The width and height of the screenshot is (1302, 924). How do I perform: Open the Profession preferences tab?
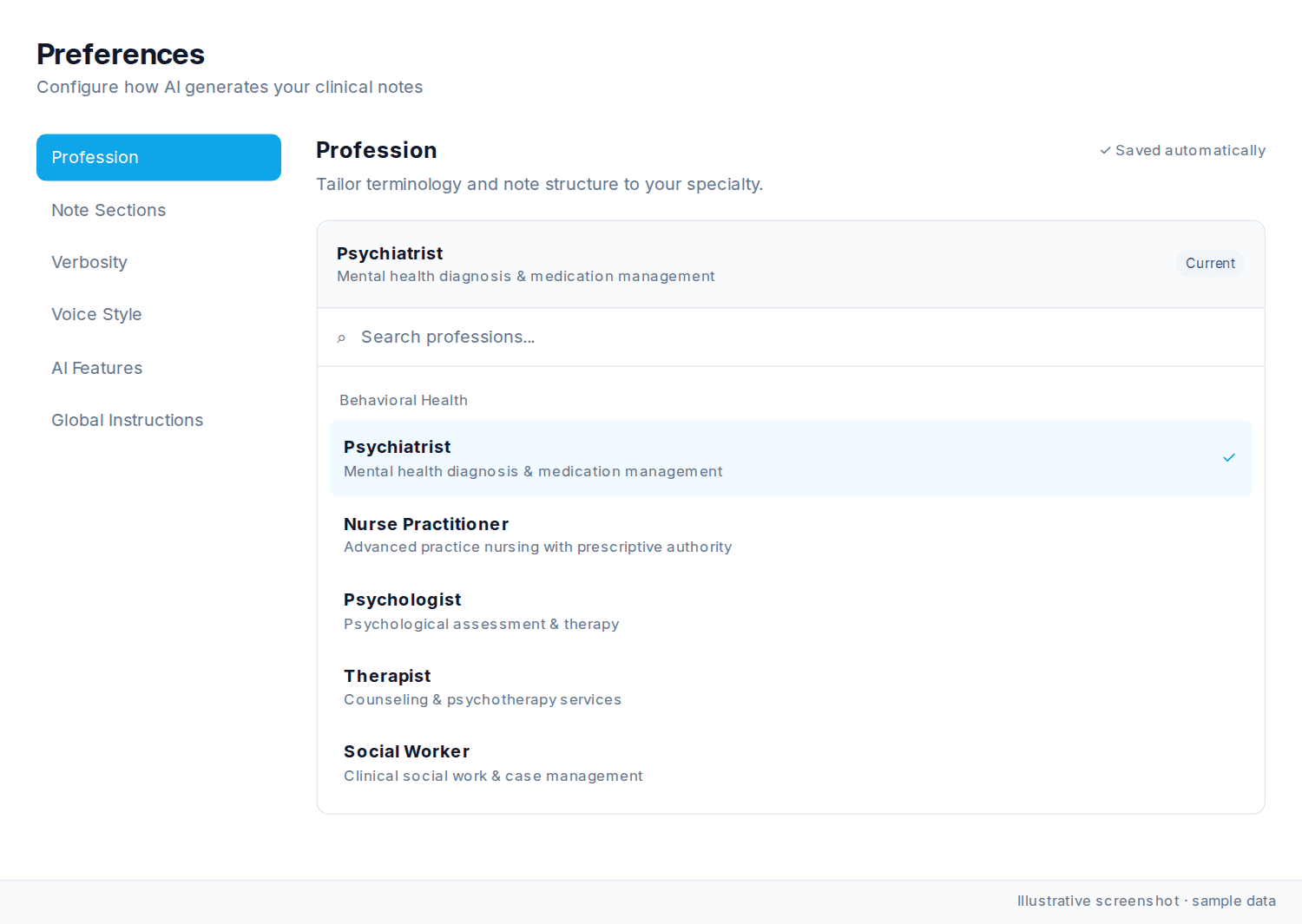coord(159,157)
